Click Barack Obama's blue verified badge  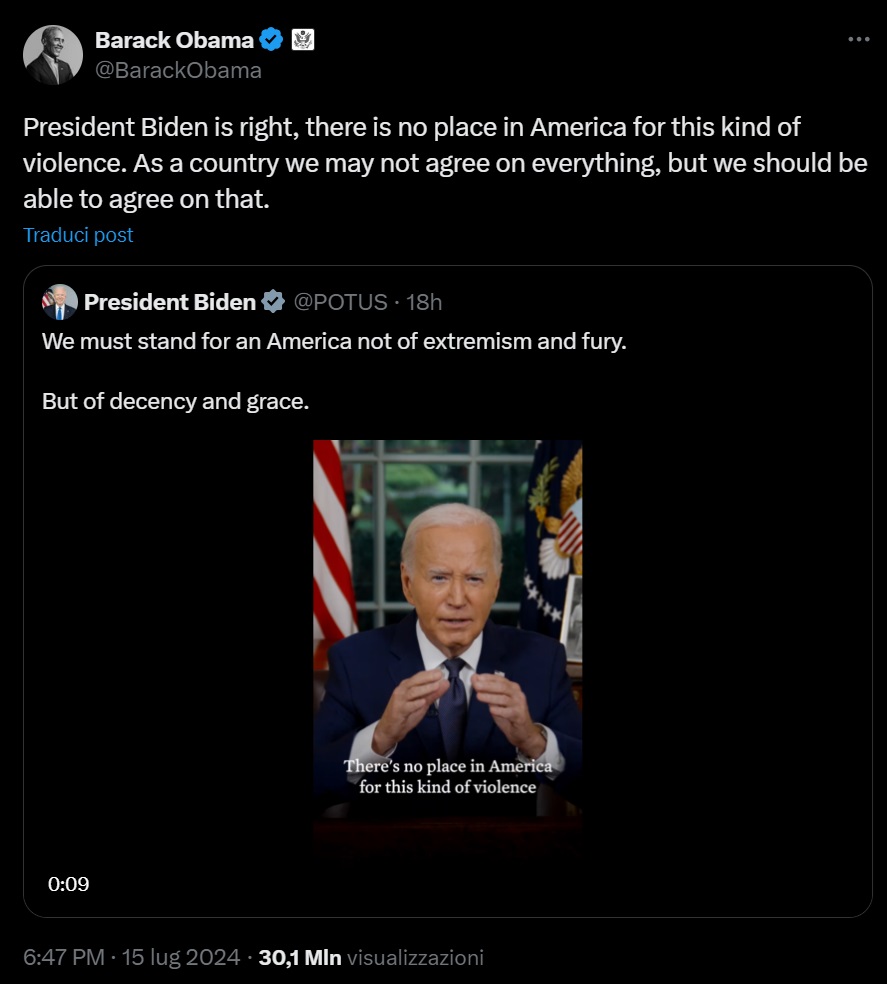(271, 41)
